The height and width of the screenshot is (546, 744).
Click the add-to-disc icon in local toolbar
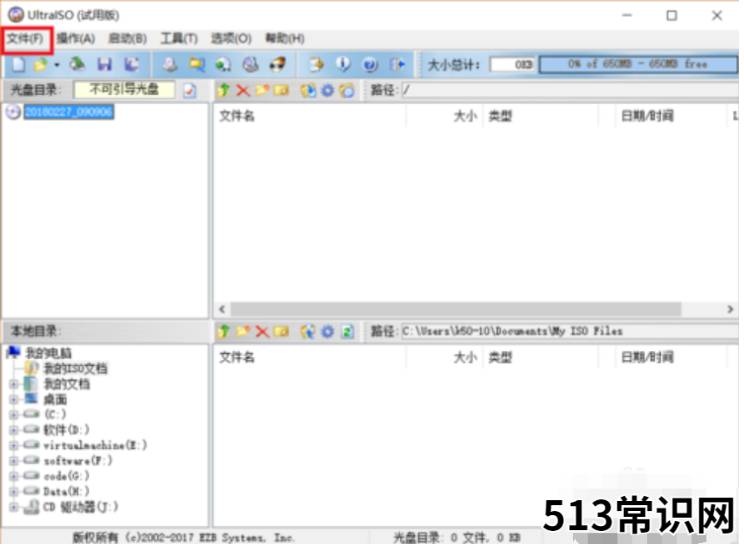tap(308, 331)
